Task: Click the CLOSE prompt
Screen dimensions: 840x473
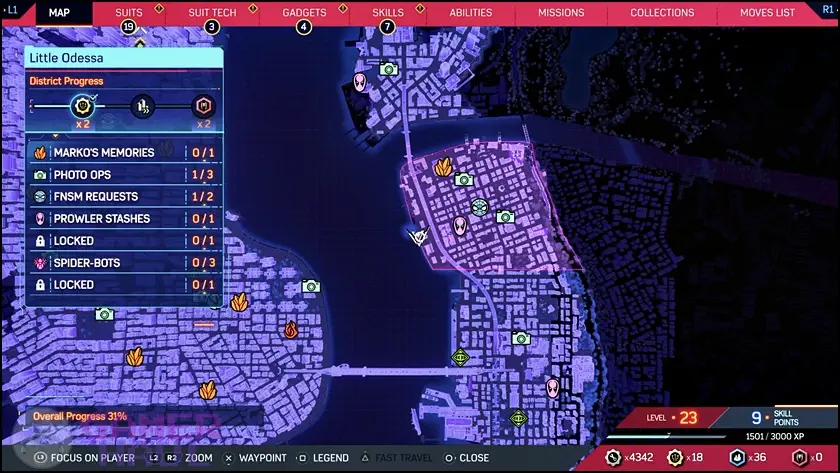Action: (x=467, y=458)
